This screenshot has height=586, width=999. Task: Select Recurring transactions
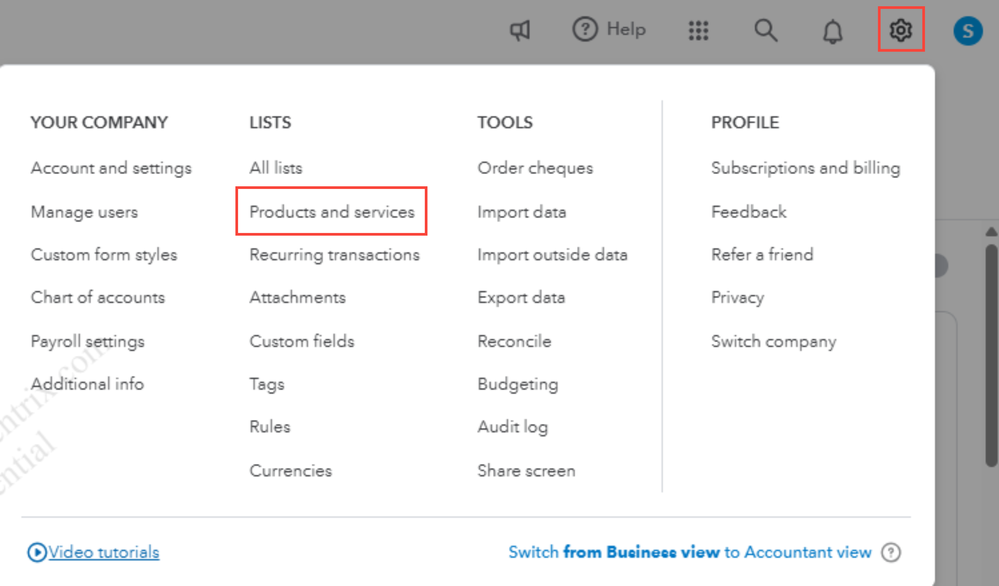[333, 254]
